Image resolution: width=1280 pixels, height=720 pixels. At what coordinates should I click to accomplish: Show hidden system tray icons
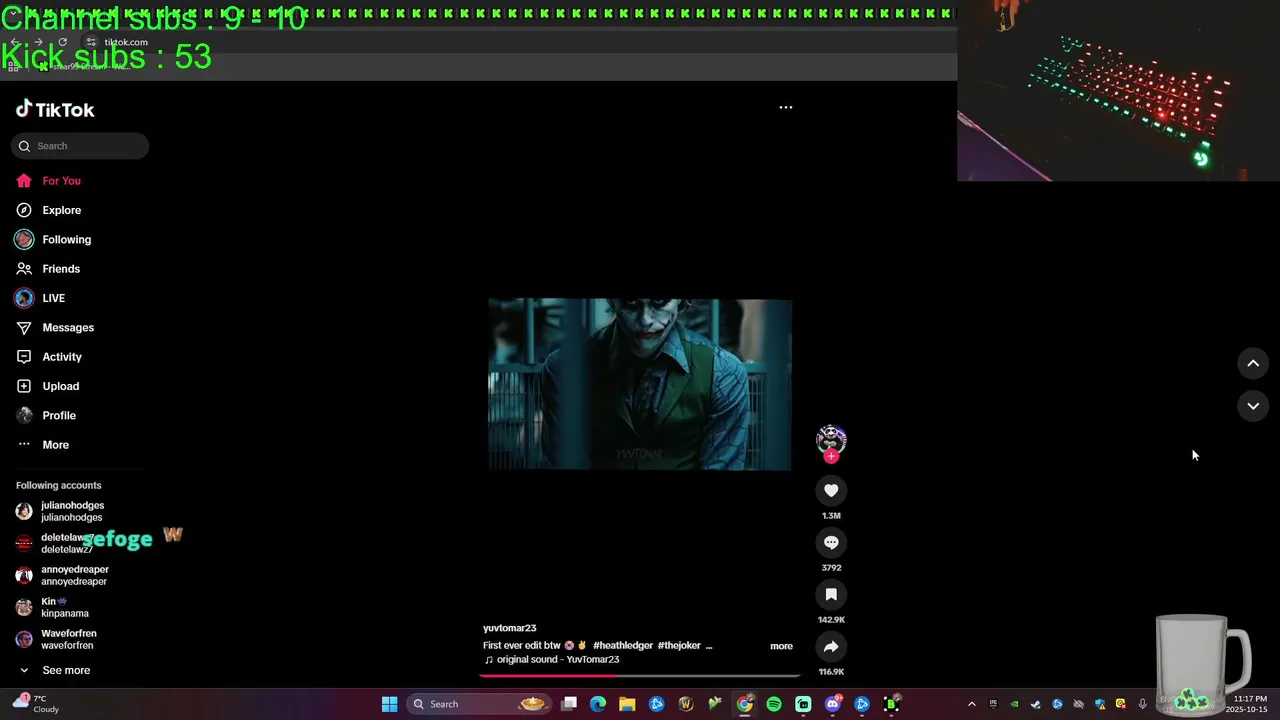(971, 704)
